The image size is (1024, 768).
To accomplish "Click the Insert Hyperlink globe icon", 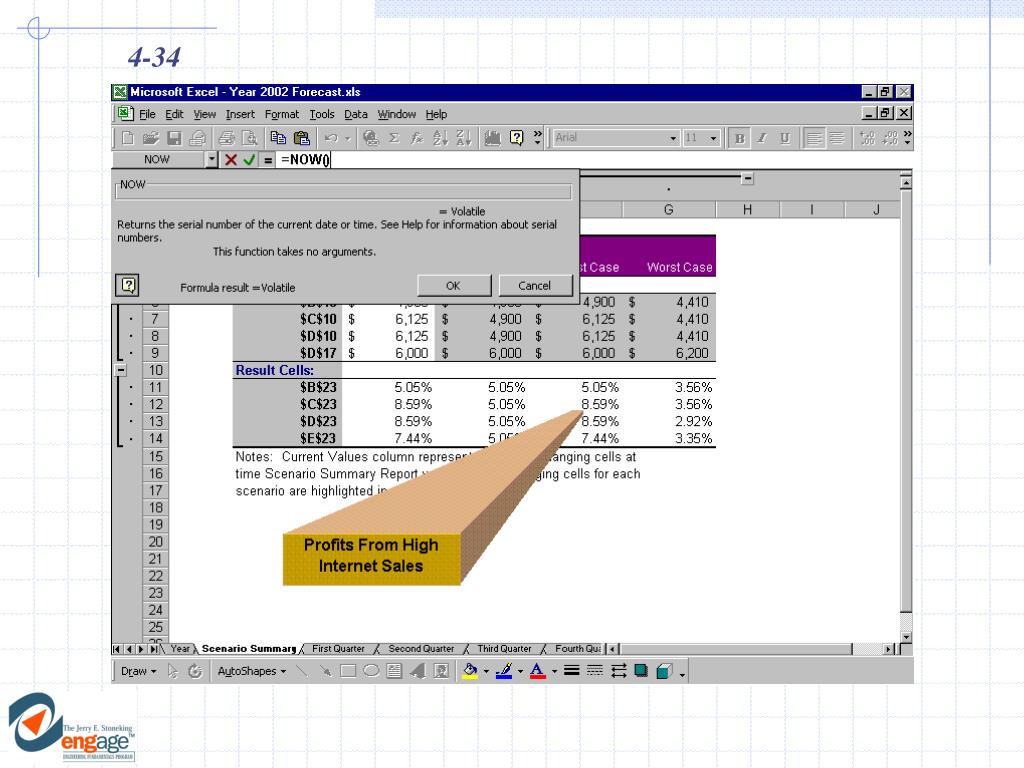I will (370, 138).
